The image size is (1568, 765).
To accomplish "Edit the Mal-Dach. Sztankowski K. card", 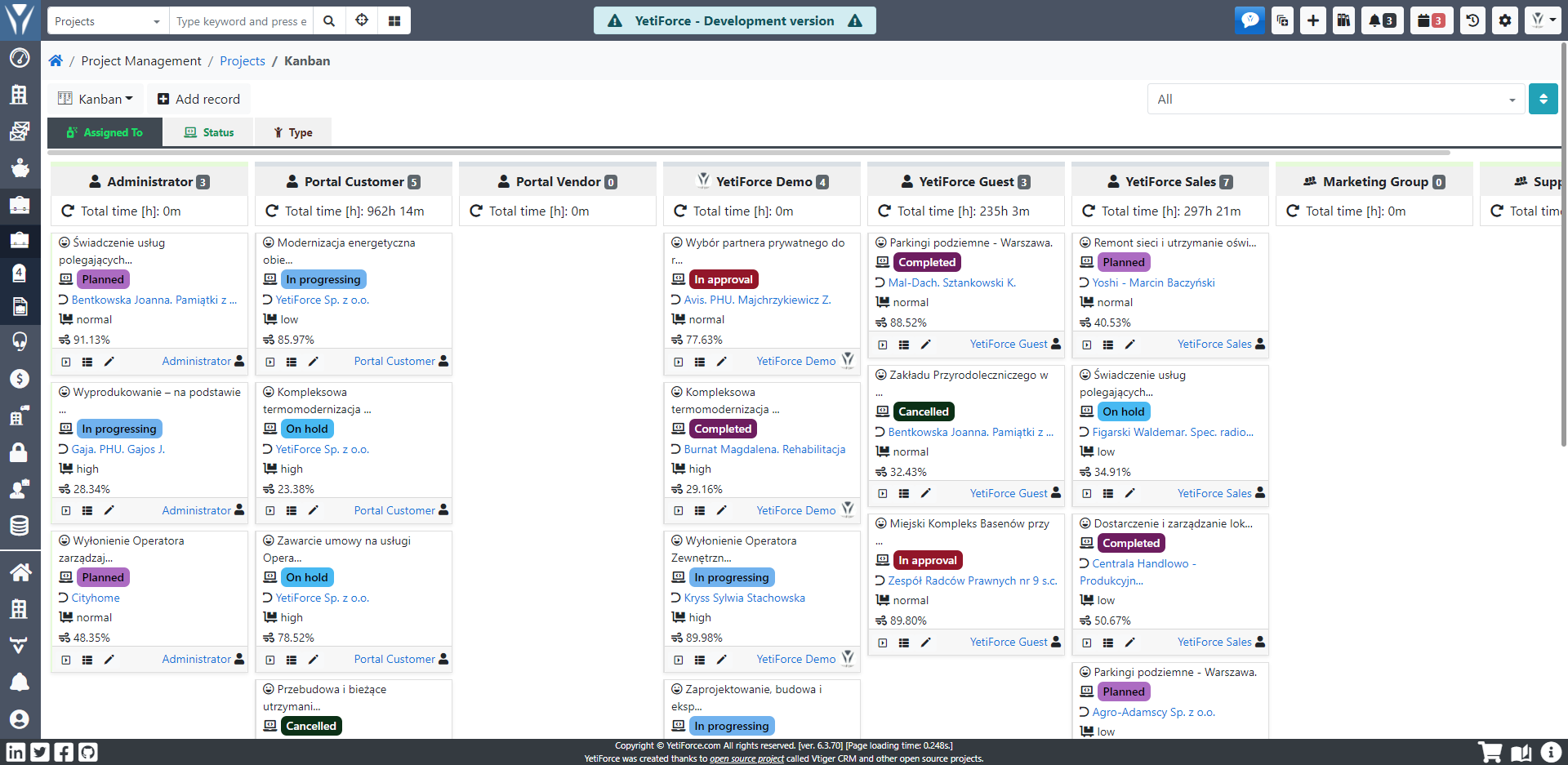I will [x=925, y=345].
